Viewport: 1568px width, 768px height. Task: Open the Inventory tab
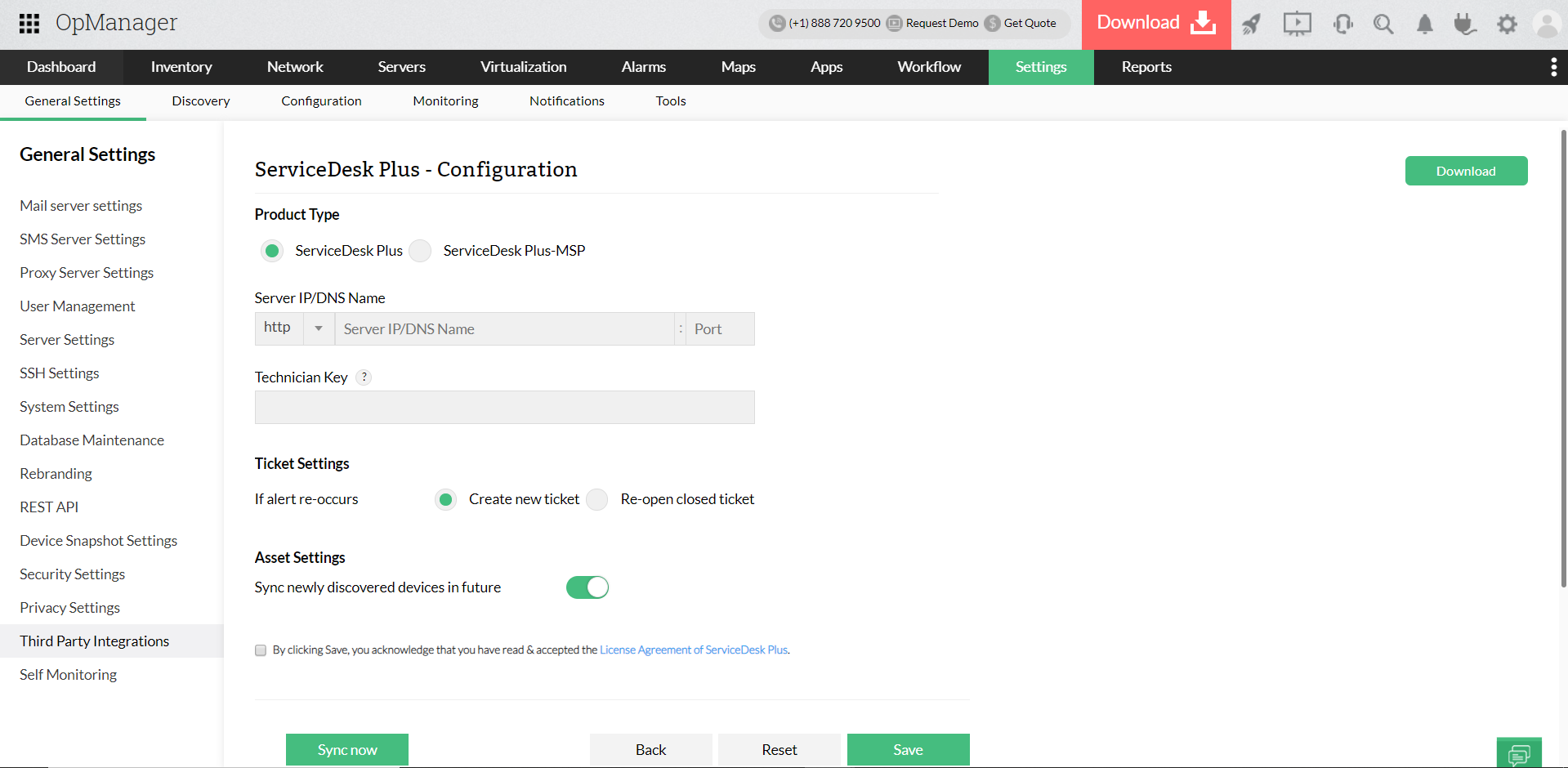181,67
